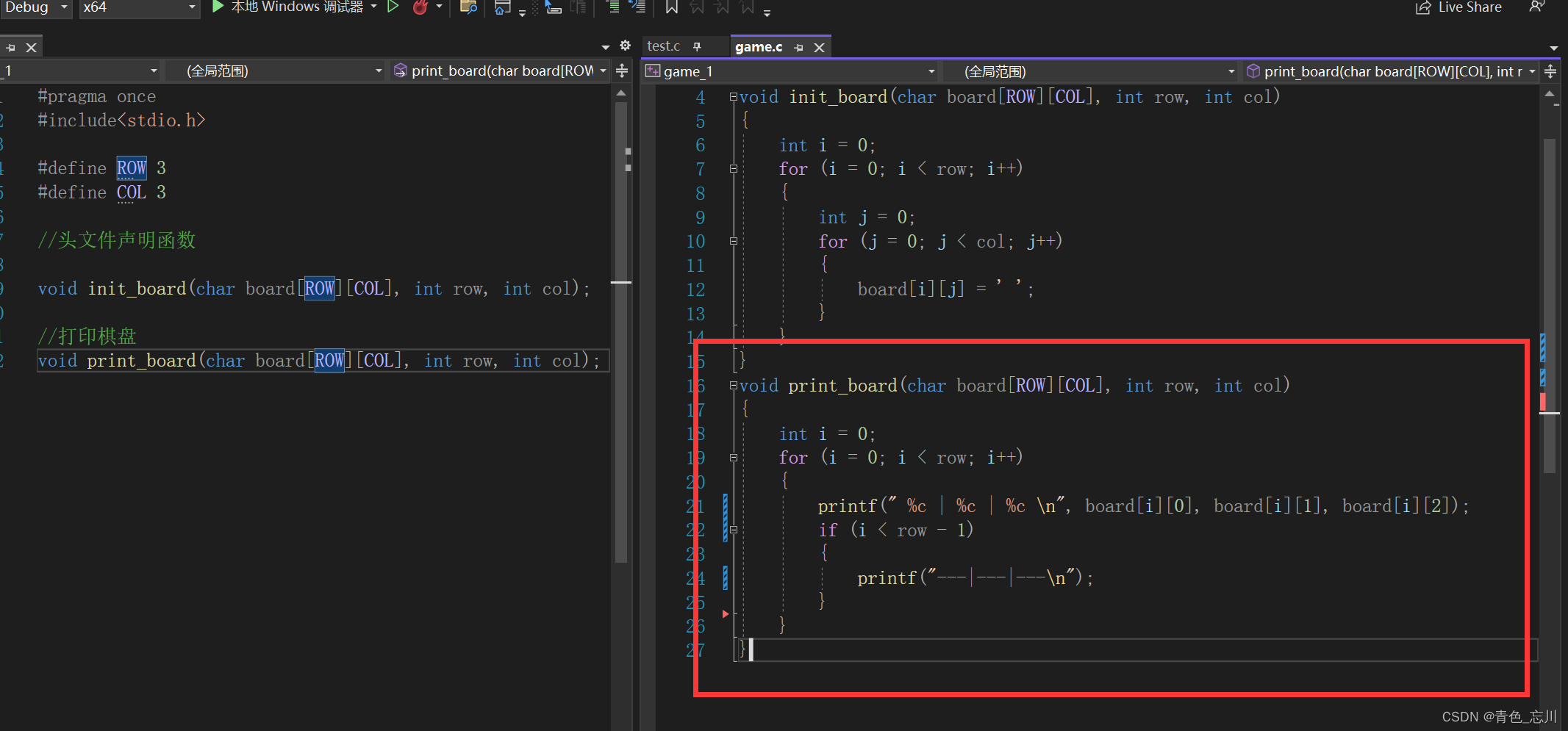This screenshot has width=1568, height=731.
Task: Close the game.c tab
Action: coord(819,48)
